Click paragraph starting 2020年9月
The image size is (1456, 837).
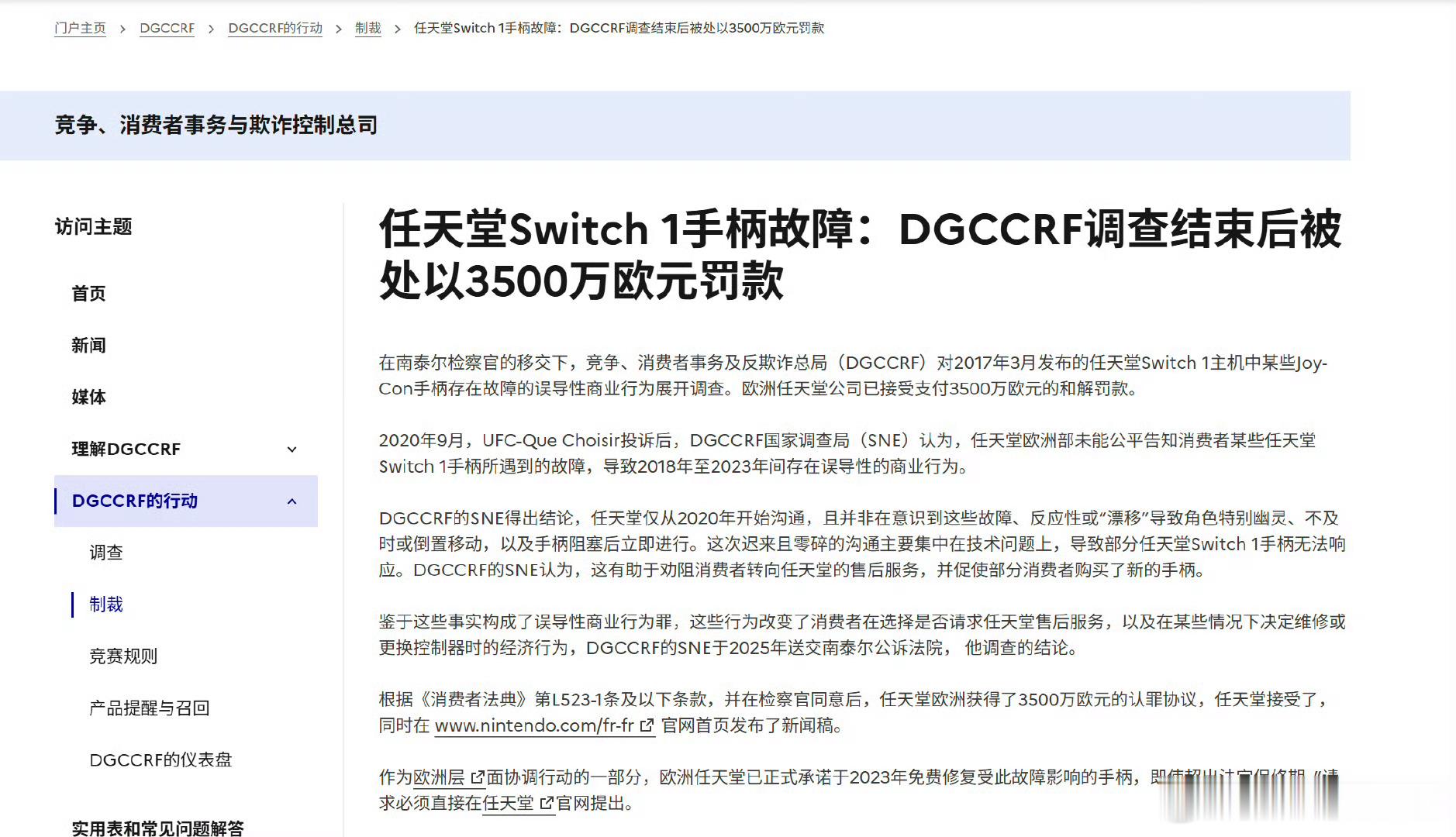pyautogui.click(x=847, y=453)
